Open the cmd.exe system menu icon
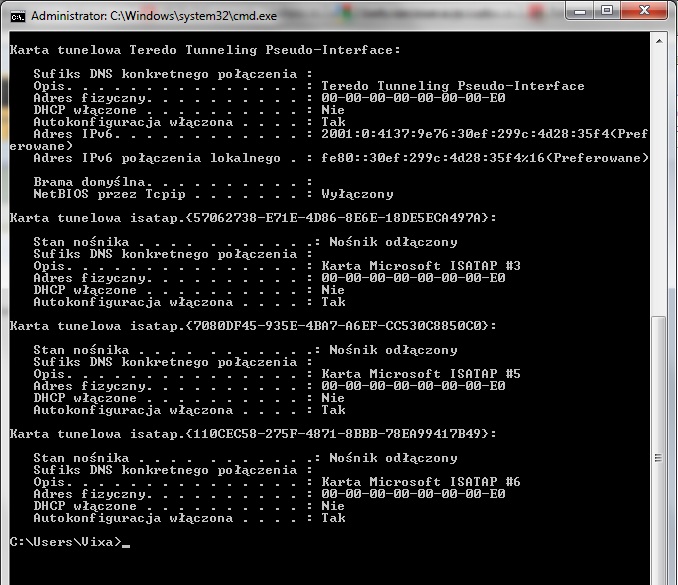 point(18,16)
